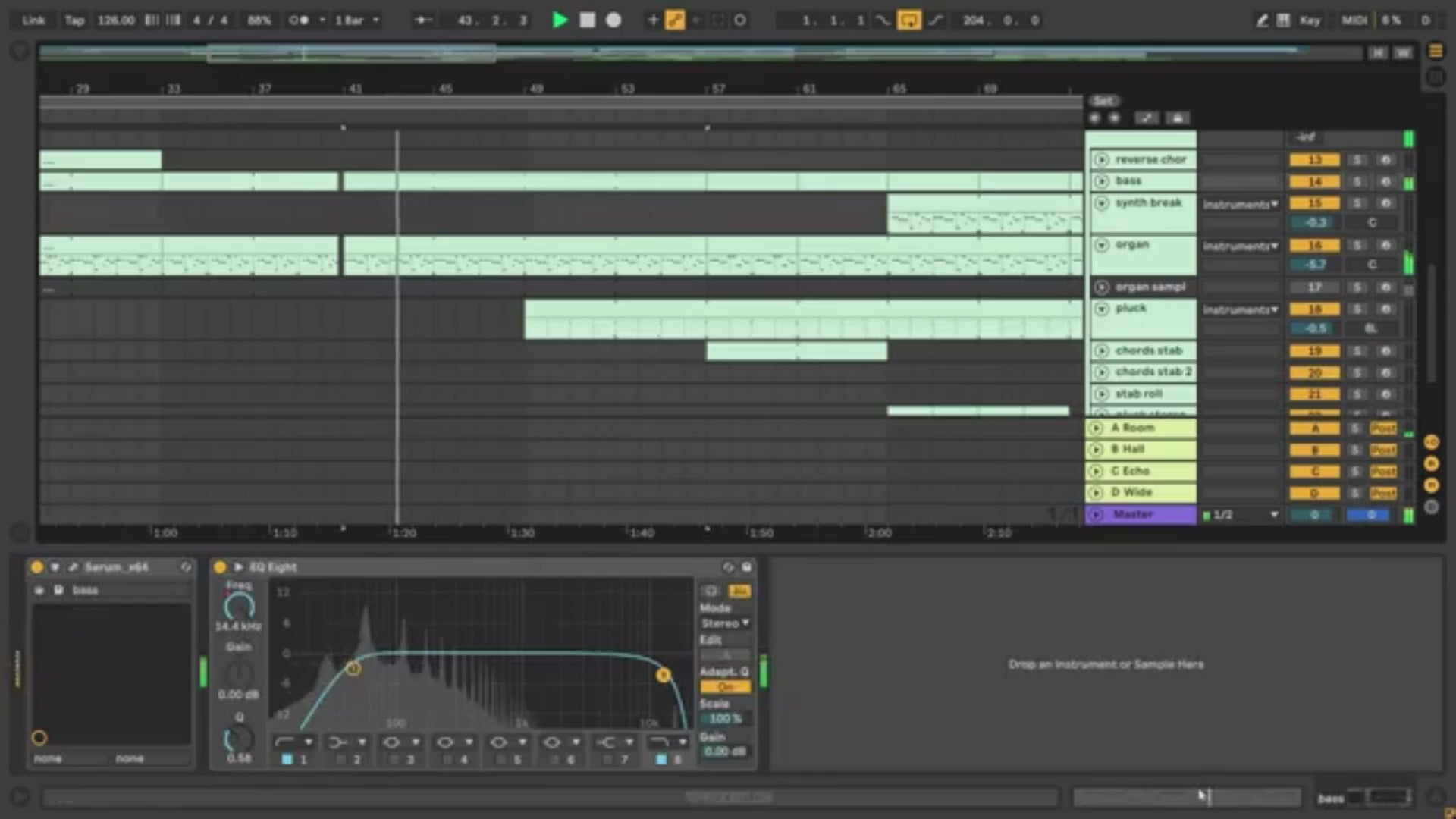Jump to previous locator arrow

(x=1094, y=118)
